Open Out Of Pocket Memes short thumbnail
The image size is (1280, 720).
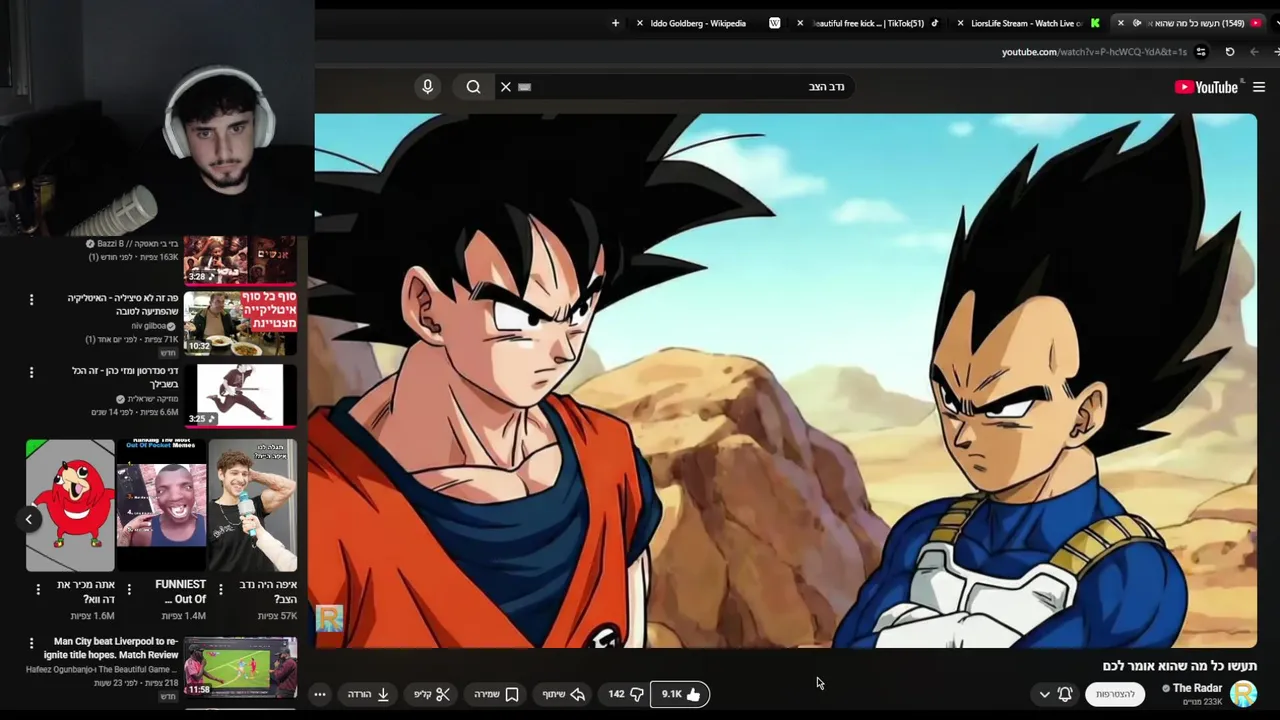click(161, 506)
